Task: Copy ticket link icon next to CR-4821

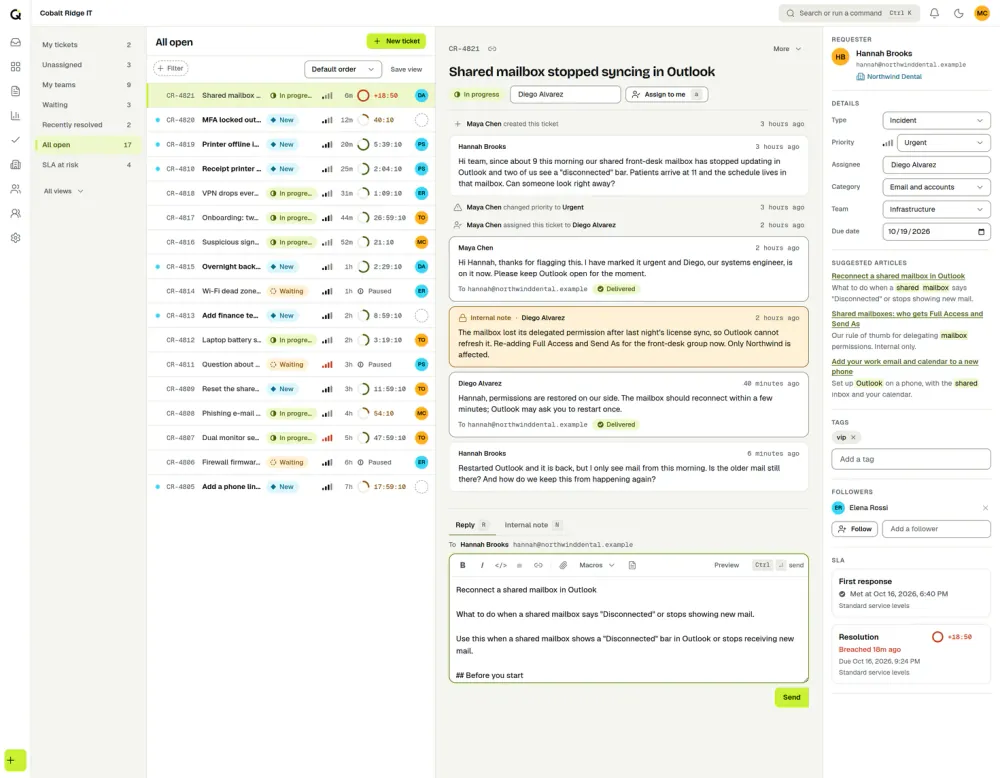Action: click(x=492, y=48)
